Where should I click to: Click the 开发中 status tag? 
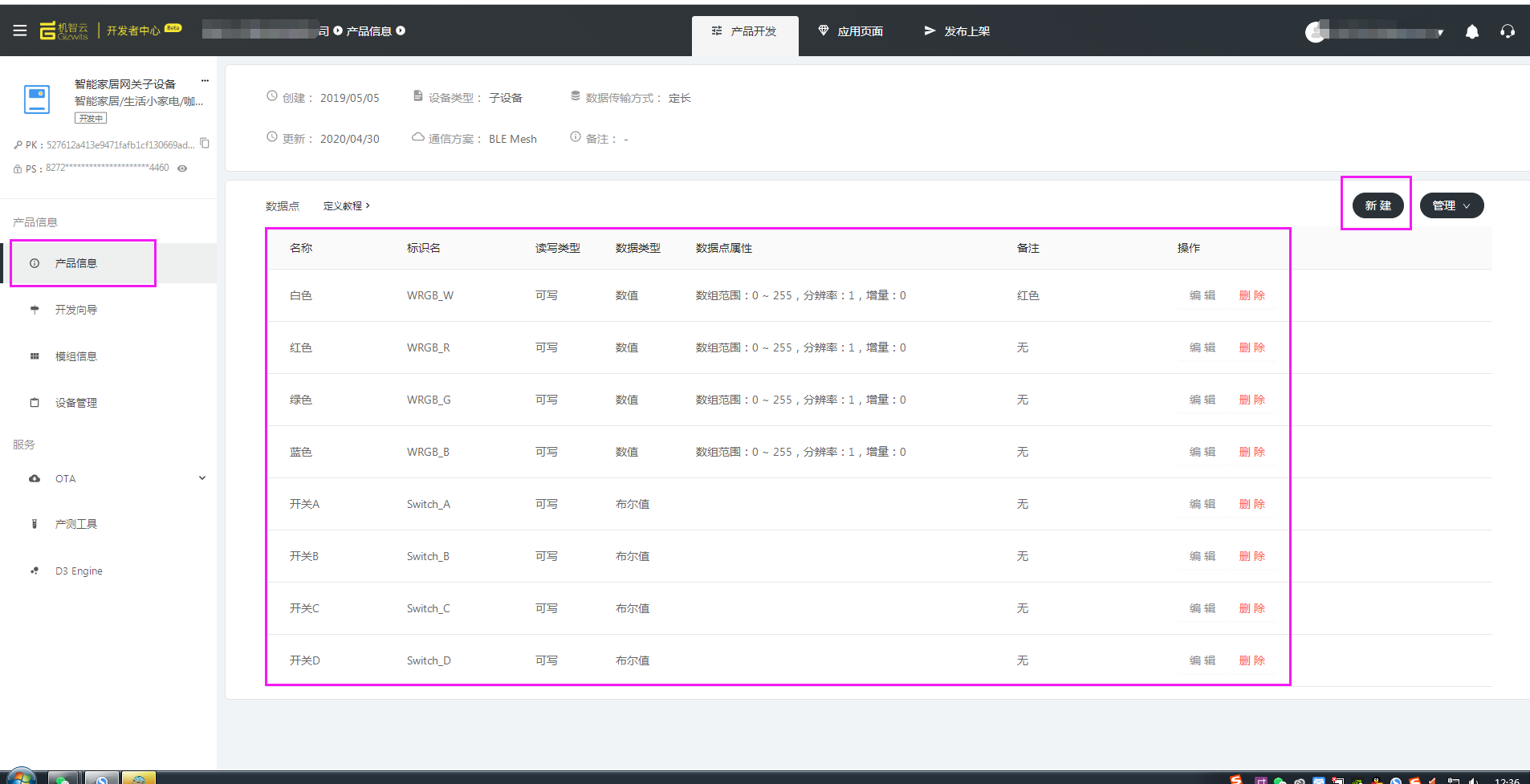(x=91, y=118)
